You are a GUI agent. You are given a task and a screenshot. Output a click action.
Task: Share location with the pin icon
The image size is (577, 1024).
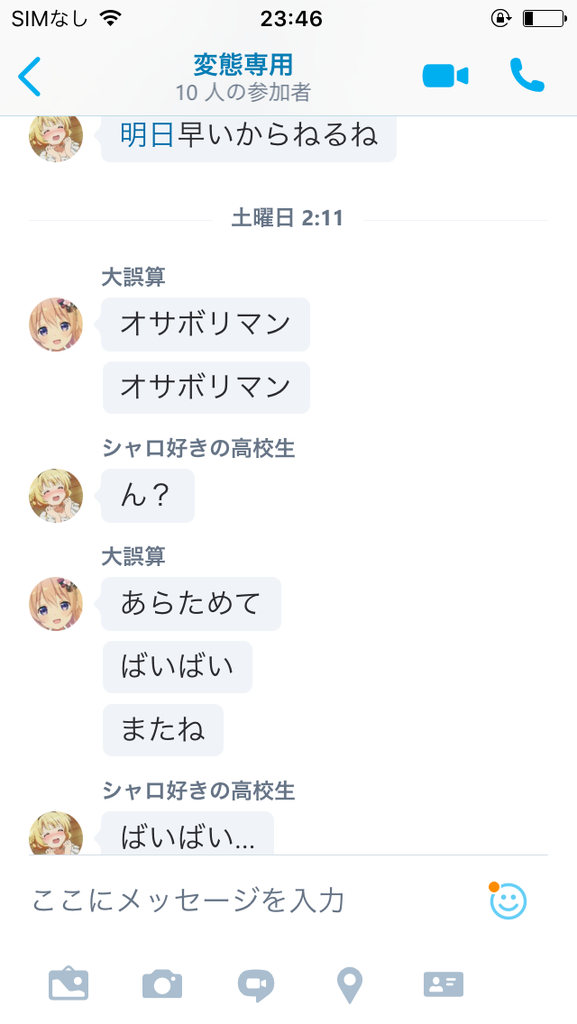[x=349, y=986]
